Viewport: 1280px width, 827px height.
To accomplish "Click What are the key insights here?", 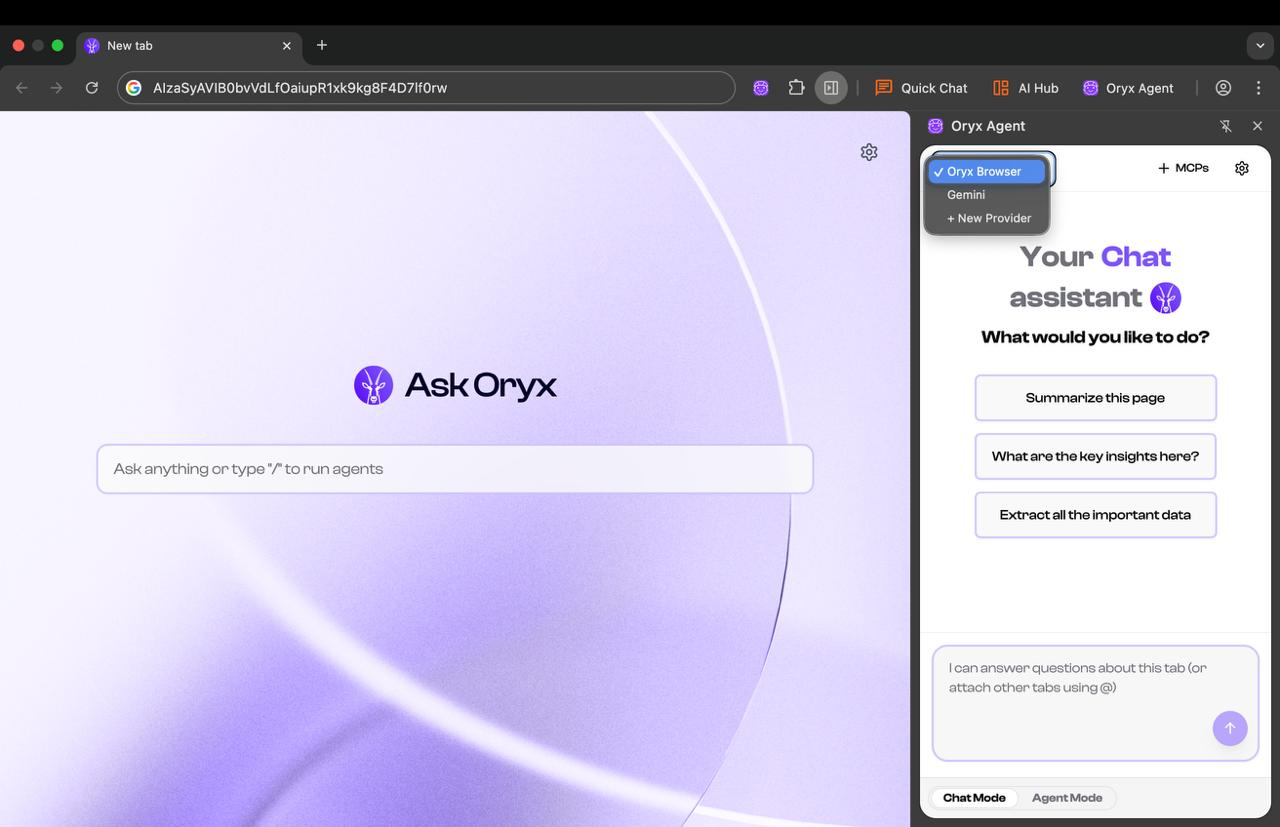I will [1095, 456].
